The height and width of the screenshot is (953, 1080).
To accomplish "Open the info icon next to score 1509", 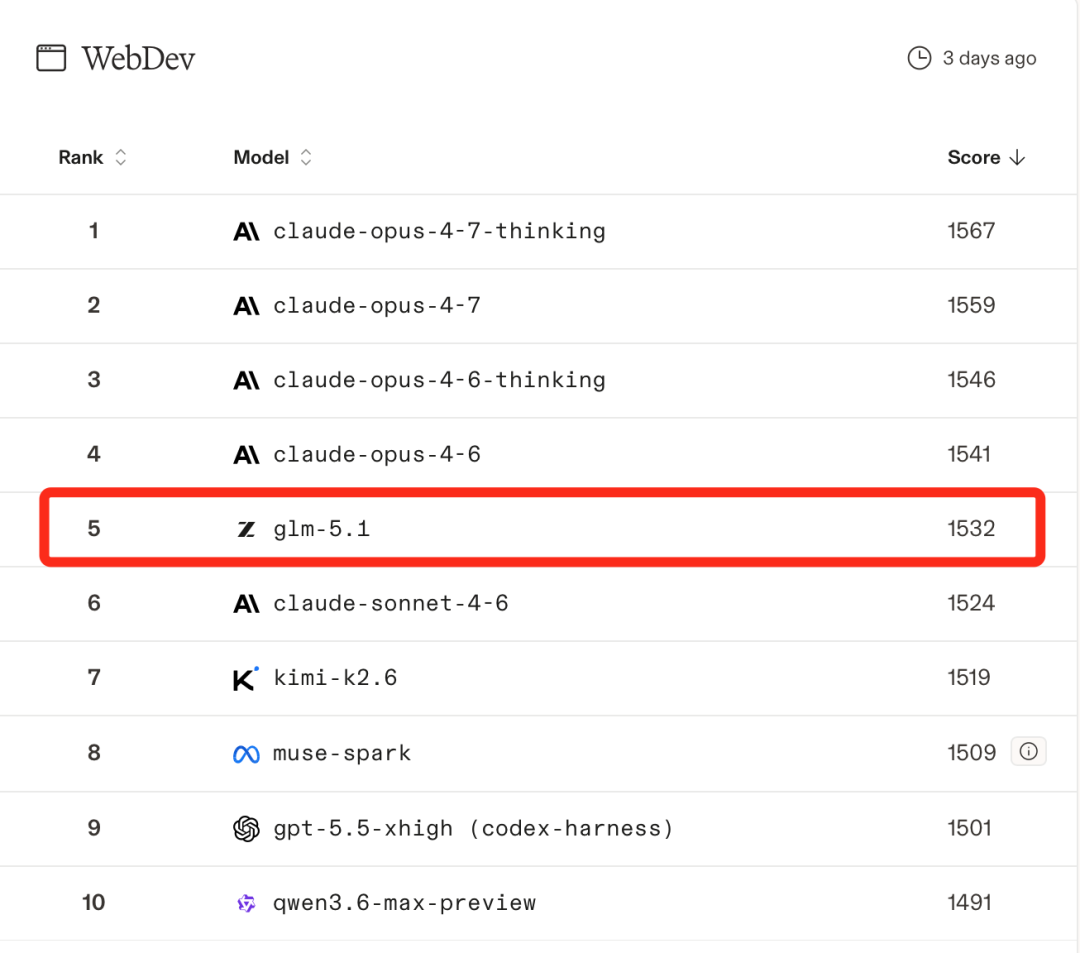I will (1028, 751).
